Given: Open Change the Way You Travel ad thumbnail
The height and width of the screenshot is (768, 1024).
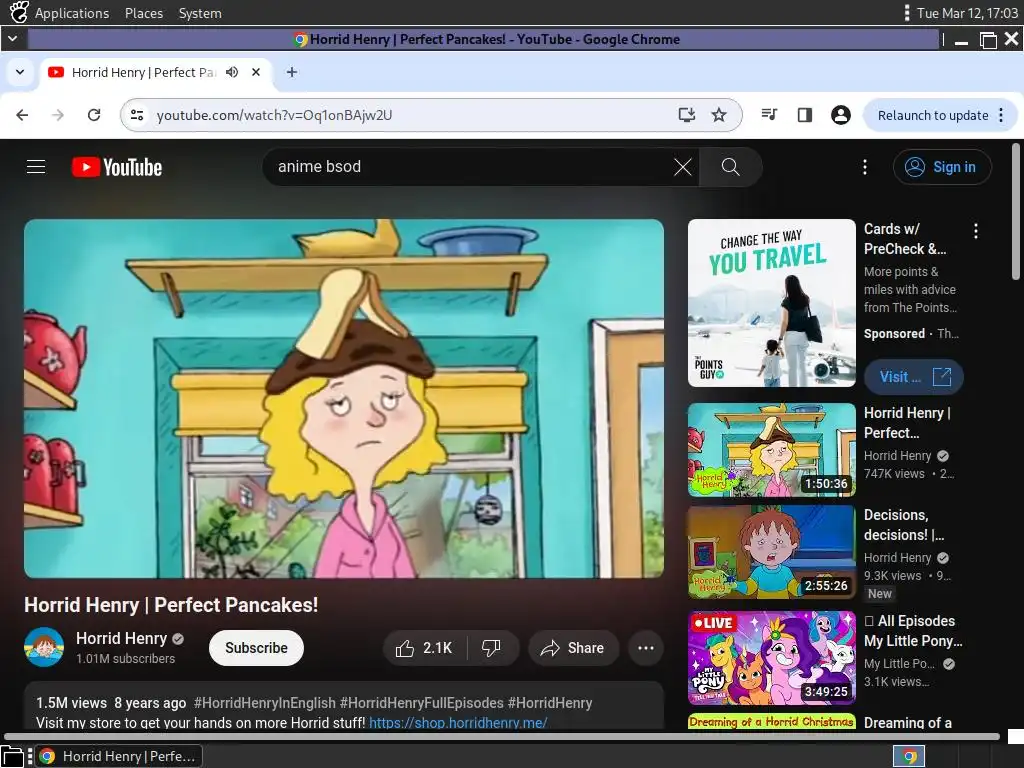Looking at the screenshot, I should 771,303.
